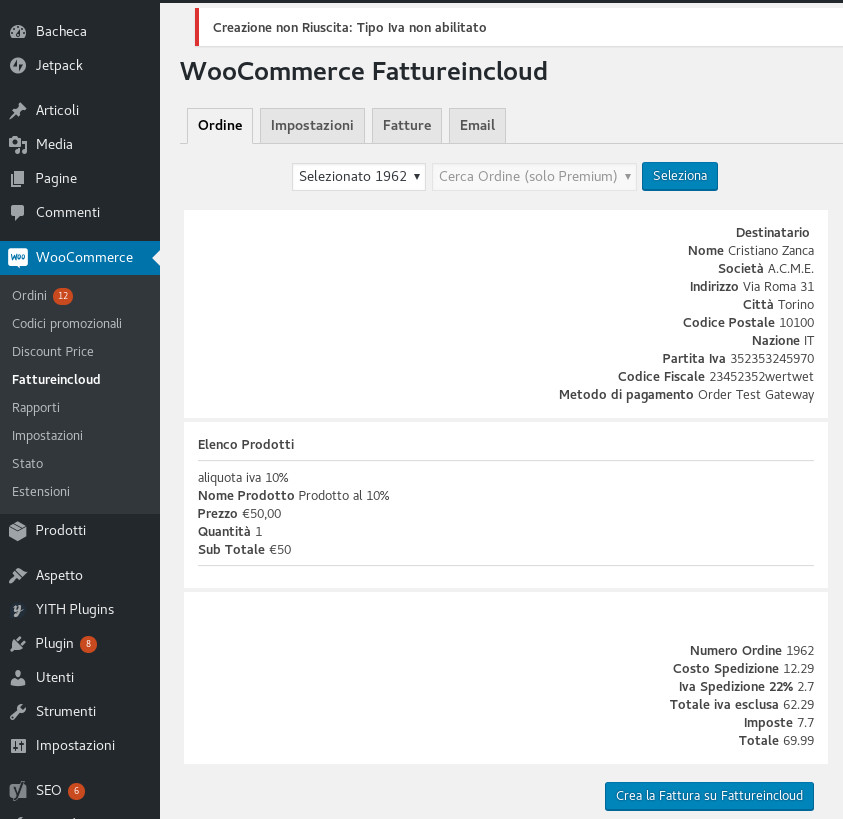843x819 pixels.
Task: Click the Codice Fiscale value 23452352wertwet
Action: (x=761, y=376)
